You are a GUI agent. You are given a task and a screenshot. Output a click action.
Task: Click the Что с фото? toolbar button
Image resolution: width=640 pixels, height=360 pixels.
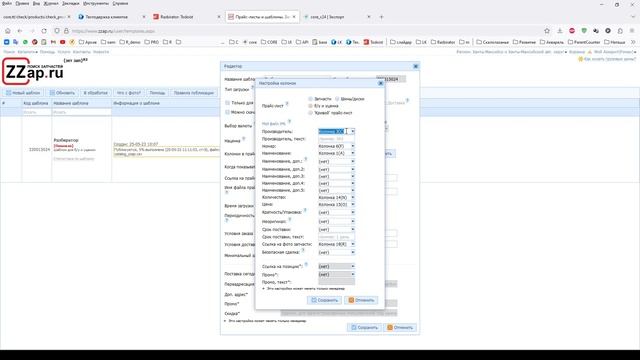tap(129, 93)
